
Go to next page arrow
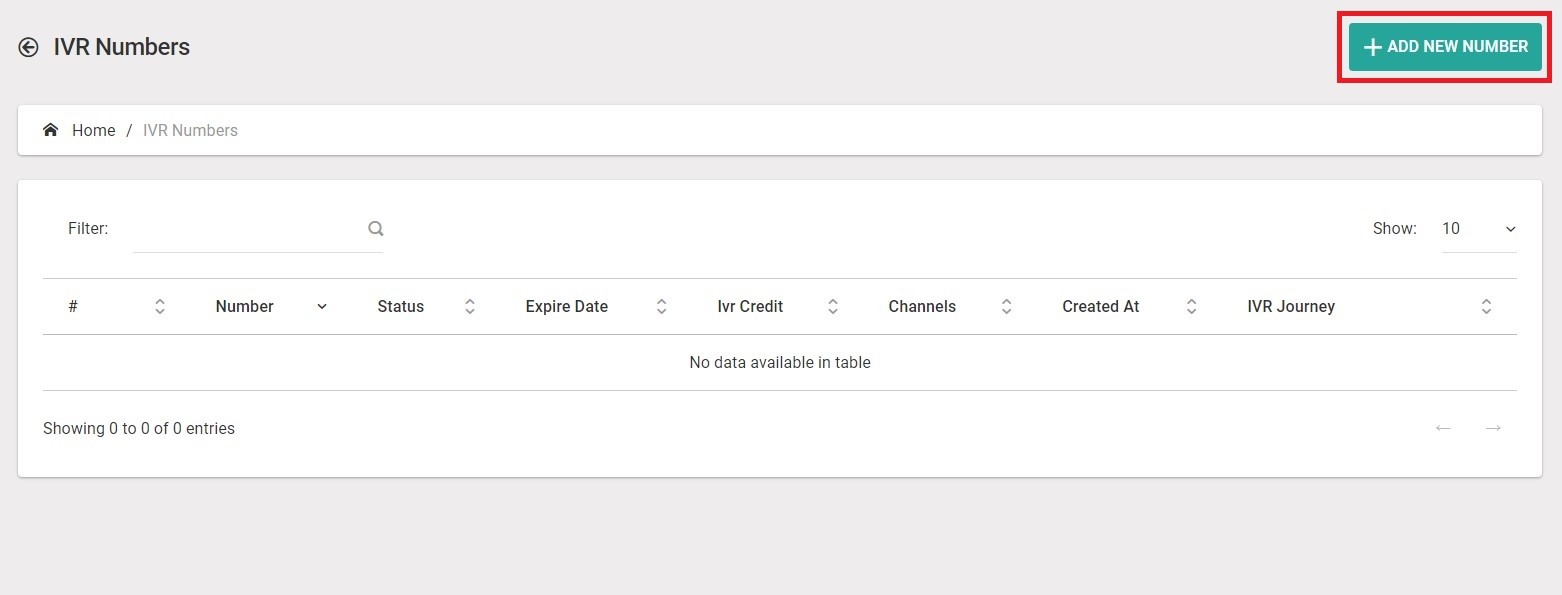pos(1493,428)
